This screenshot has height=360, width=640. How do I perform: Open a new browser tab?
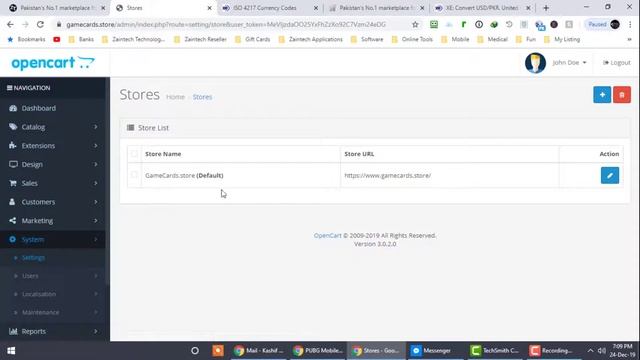546,8
